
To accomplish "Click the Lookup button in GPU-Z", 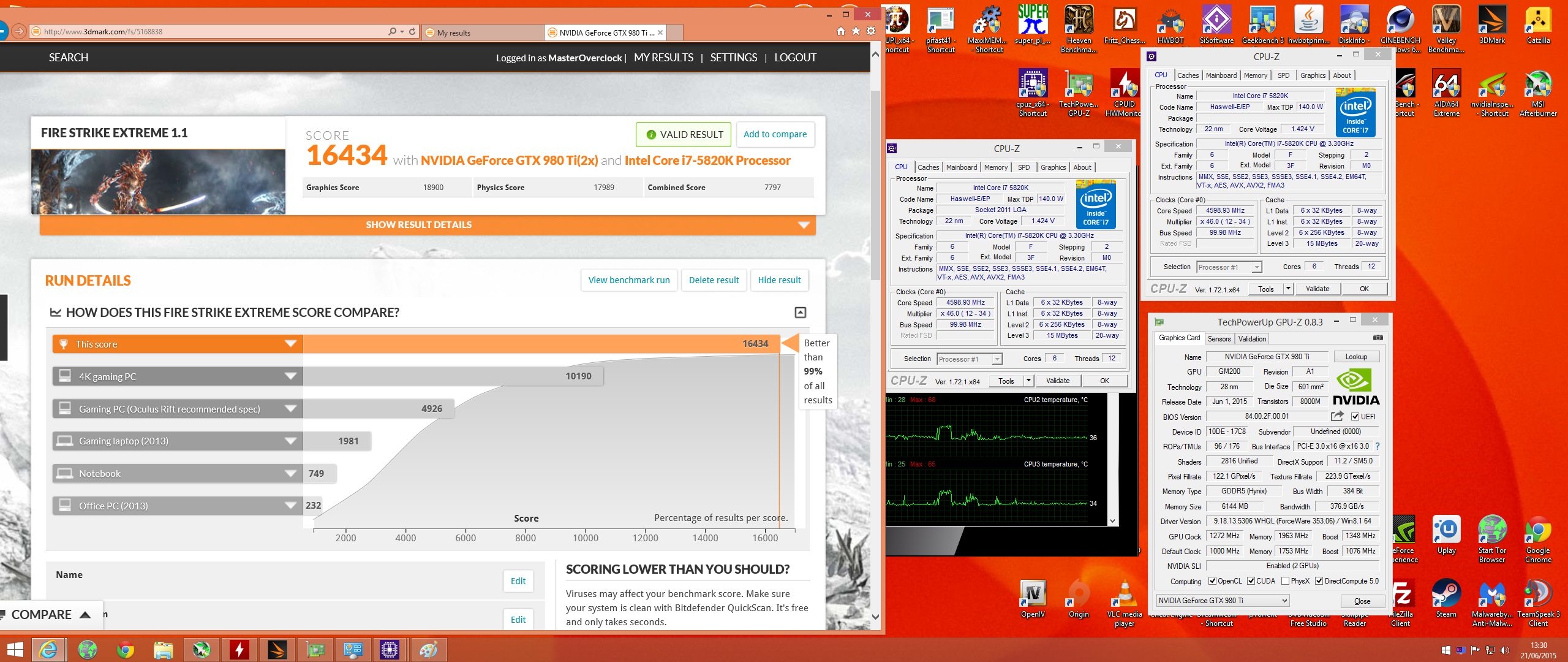I will (x=1356, y=357).
